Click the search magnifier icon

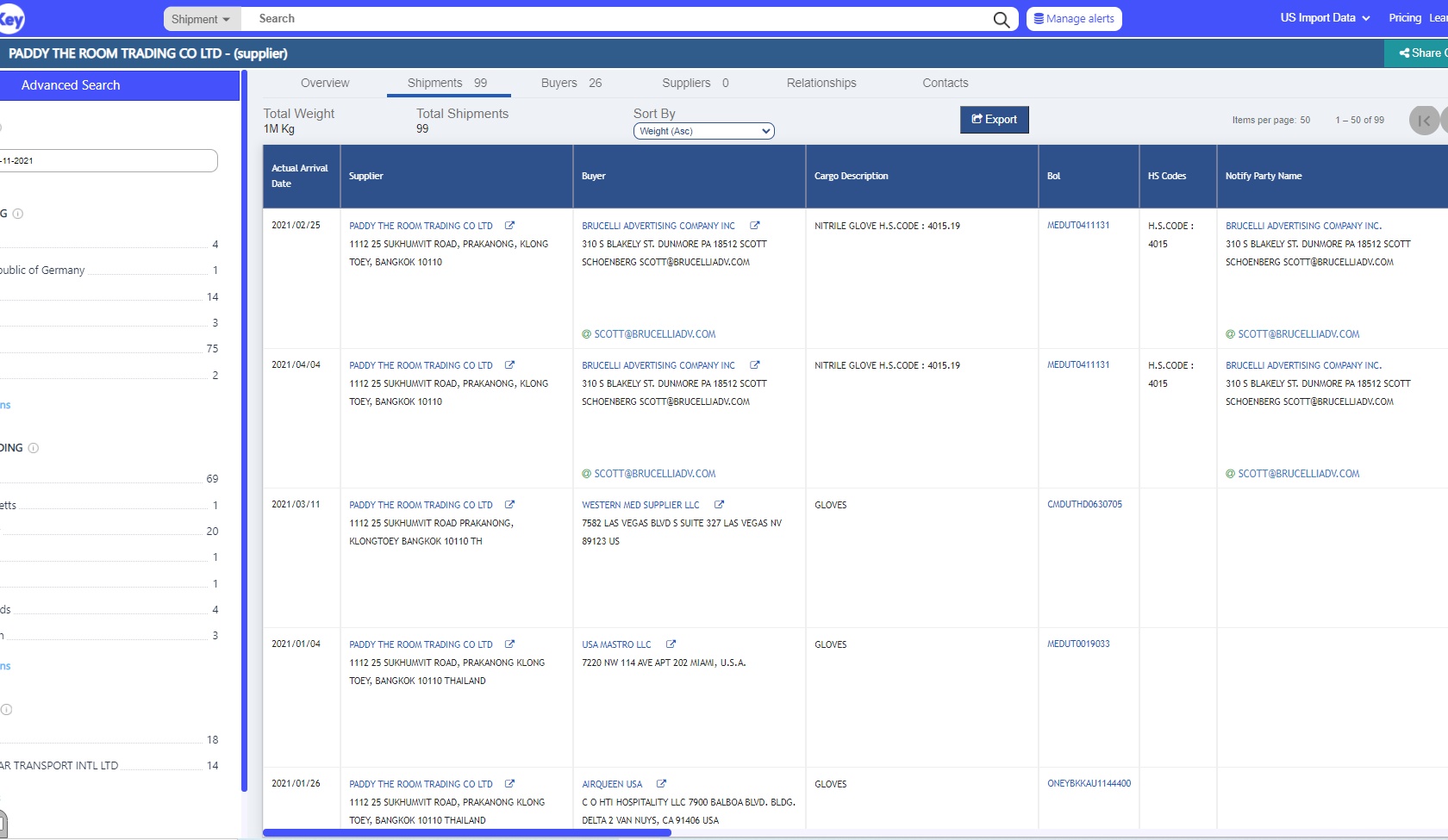click(1001, 19)
